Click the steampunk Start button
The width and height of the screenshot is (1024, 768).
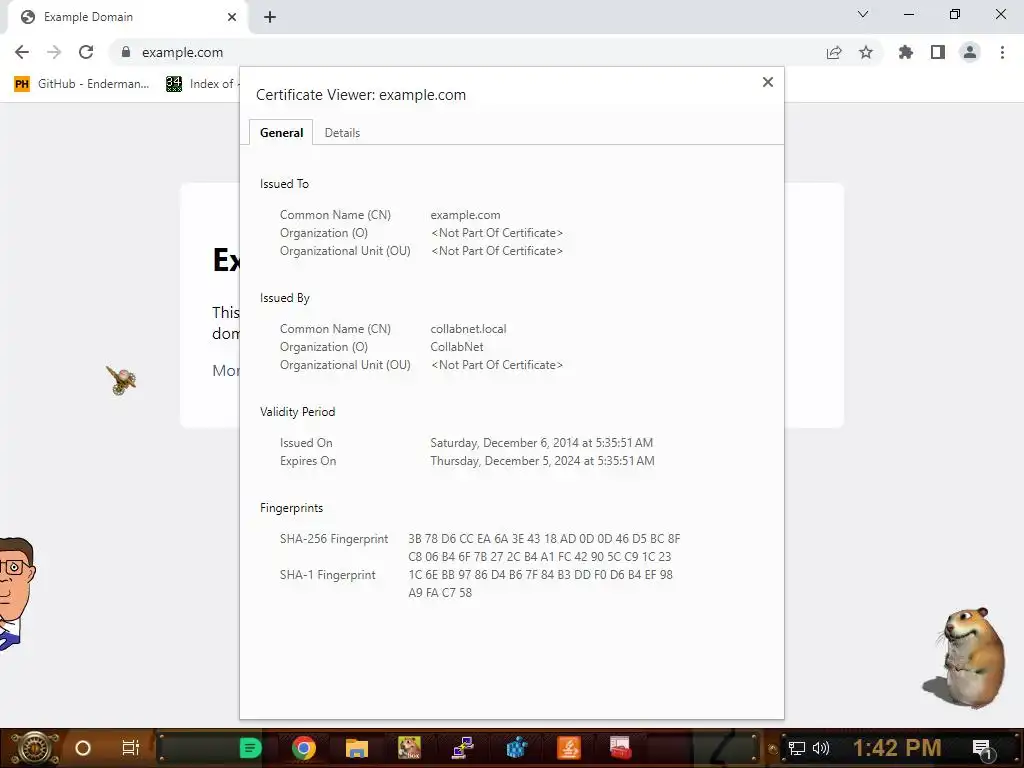(34, 748)
